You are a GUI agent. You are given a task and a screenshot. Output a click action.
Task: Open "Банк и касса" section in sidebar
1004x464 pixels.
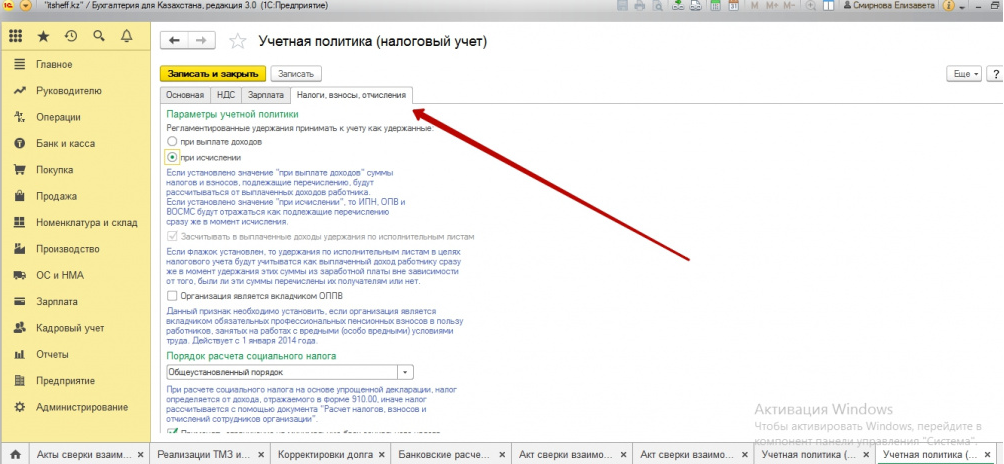point(65,143)
